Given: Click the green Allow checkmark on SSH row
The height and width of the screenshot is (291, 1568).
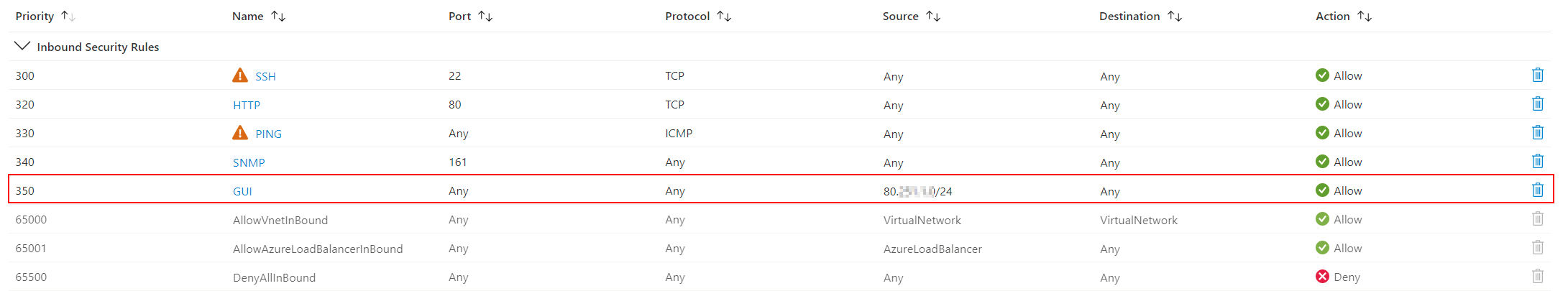Looking at the screenshot, I should click(x=1322, y=75).
